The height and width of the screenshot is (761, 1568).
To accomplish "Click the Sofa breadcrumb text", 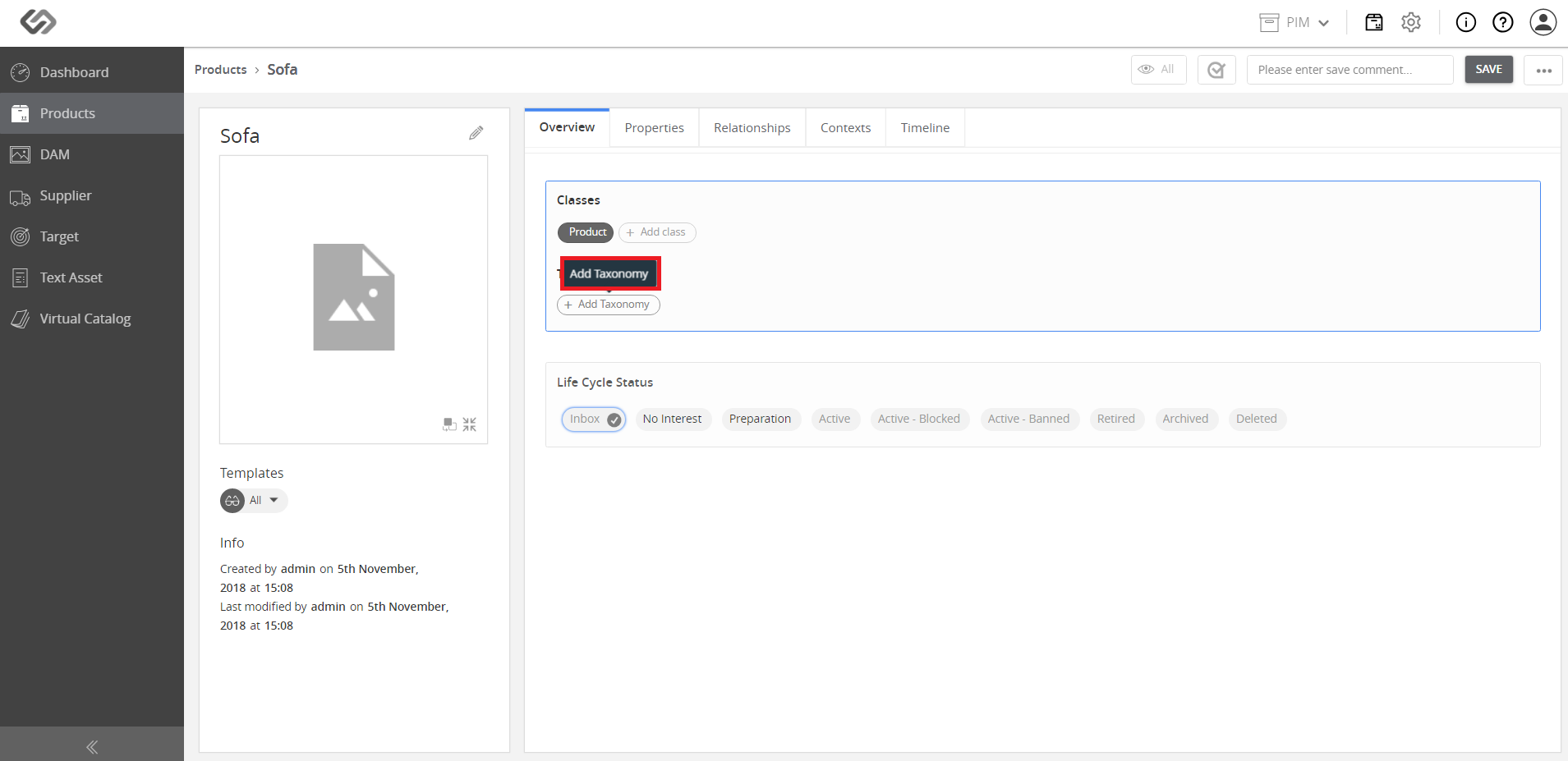I will (282, 70).
